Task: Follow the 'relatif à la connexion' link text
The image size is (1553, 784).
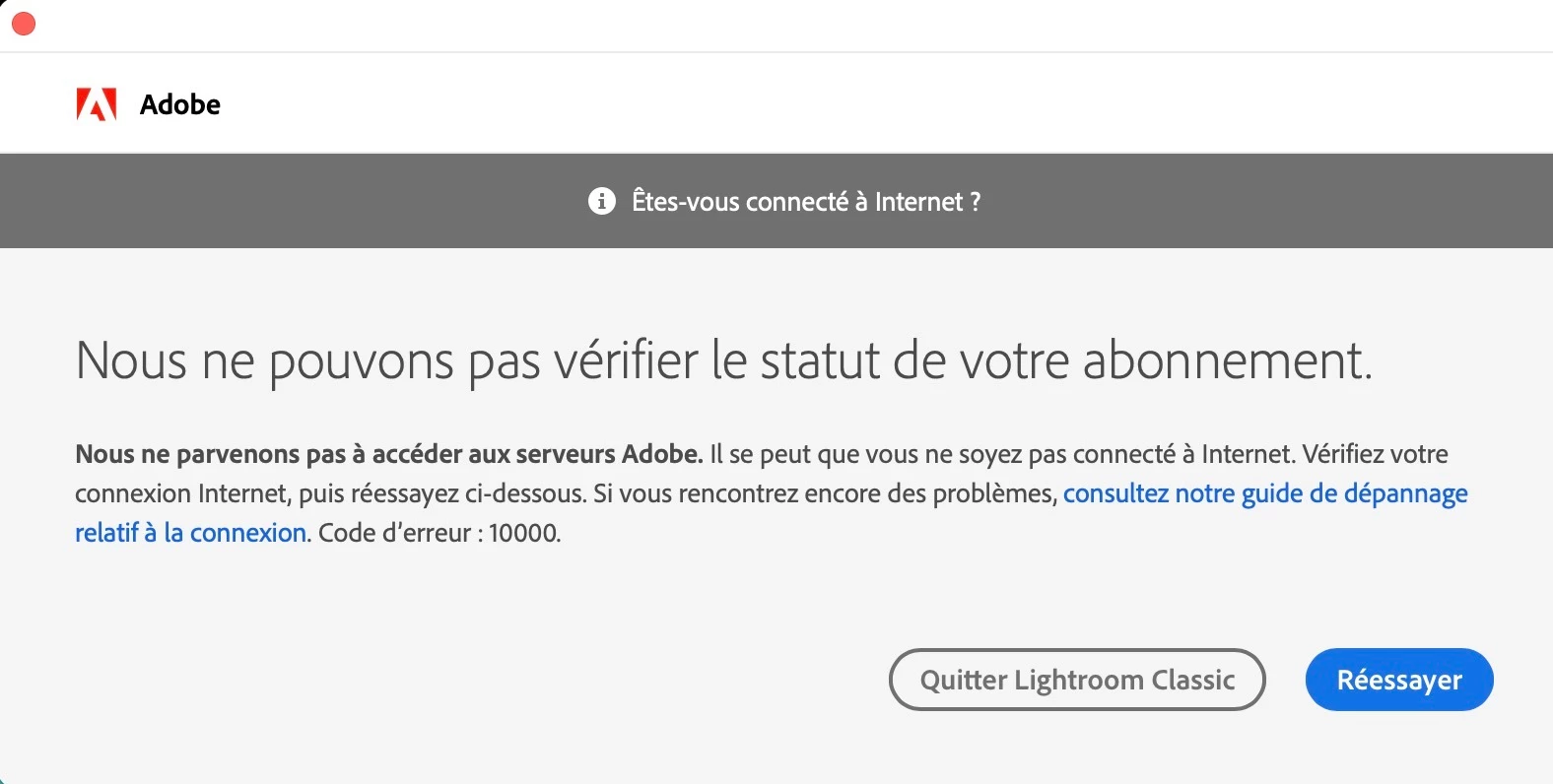Action: [x=191, y=533]
